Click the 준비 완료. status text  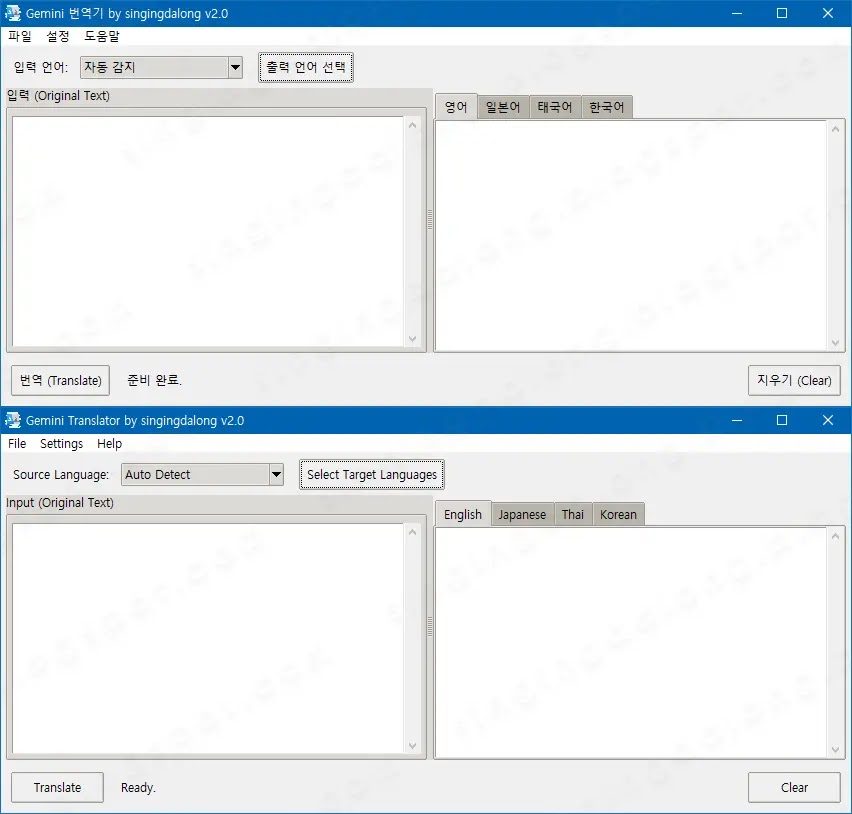click(x=154, y=380)
